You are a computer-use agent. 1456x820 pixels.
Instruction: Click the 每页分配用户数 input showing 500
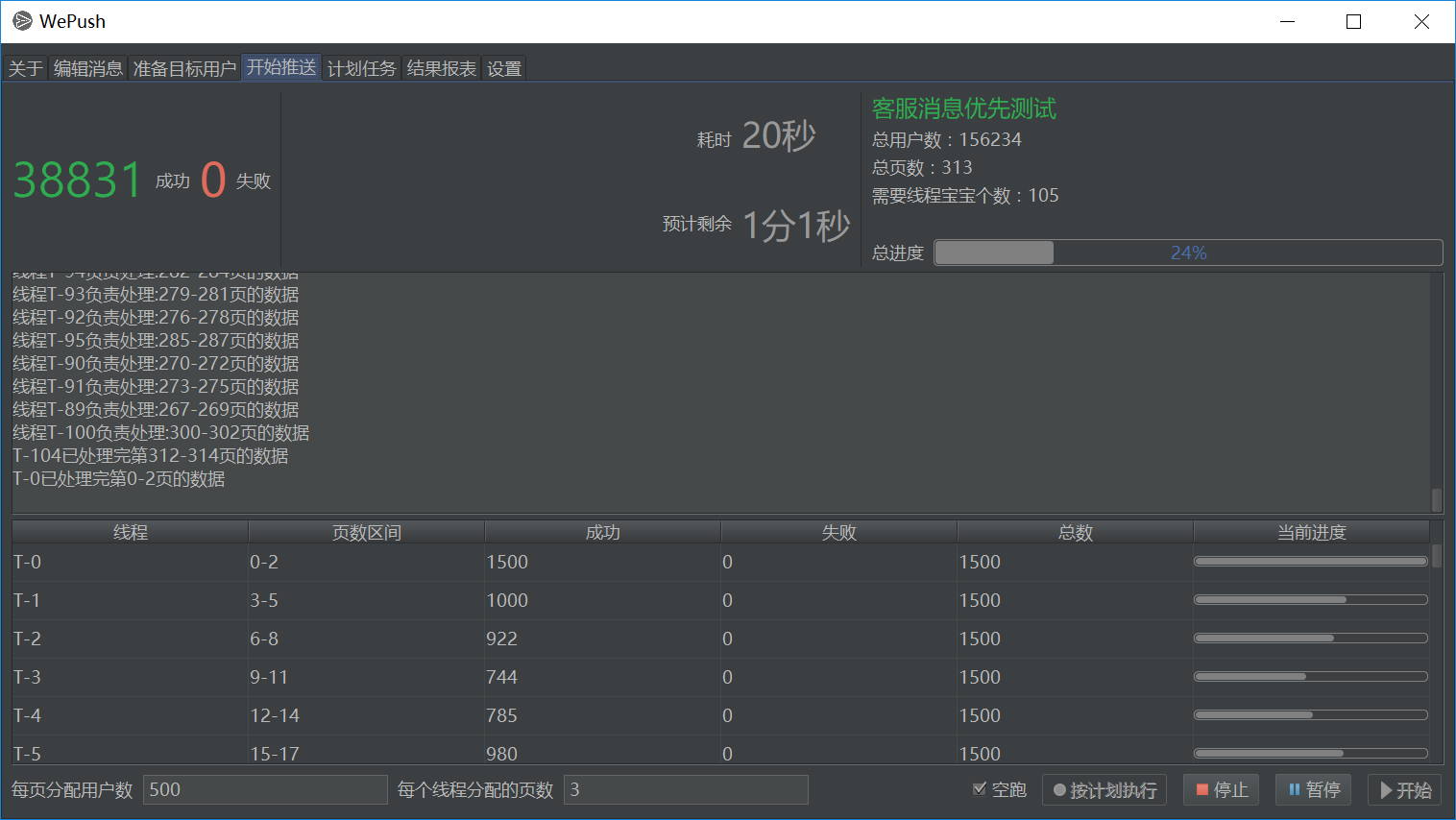click(265, 789)
